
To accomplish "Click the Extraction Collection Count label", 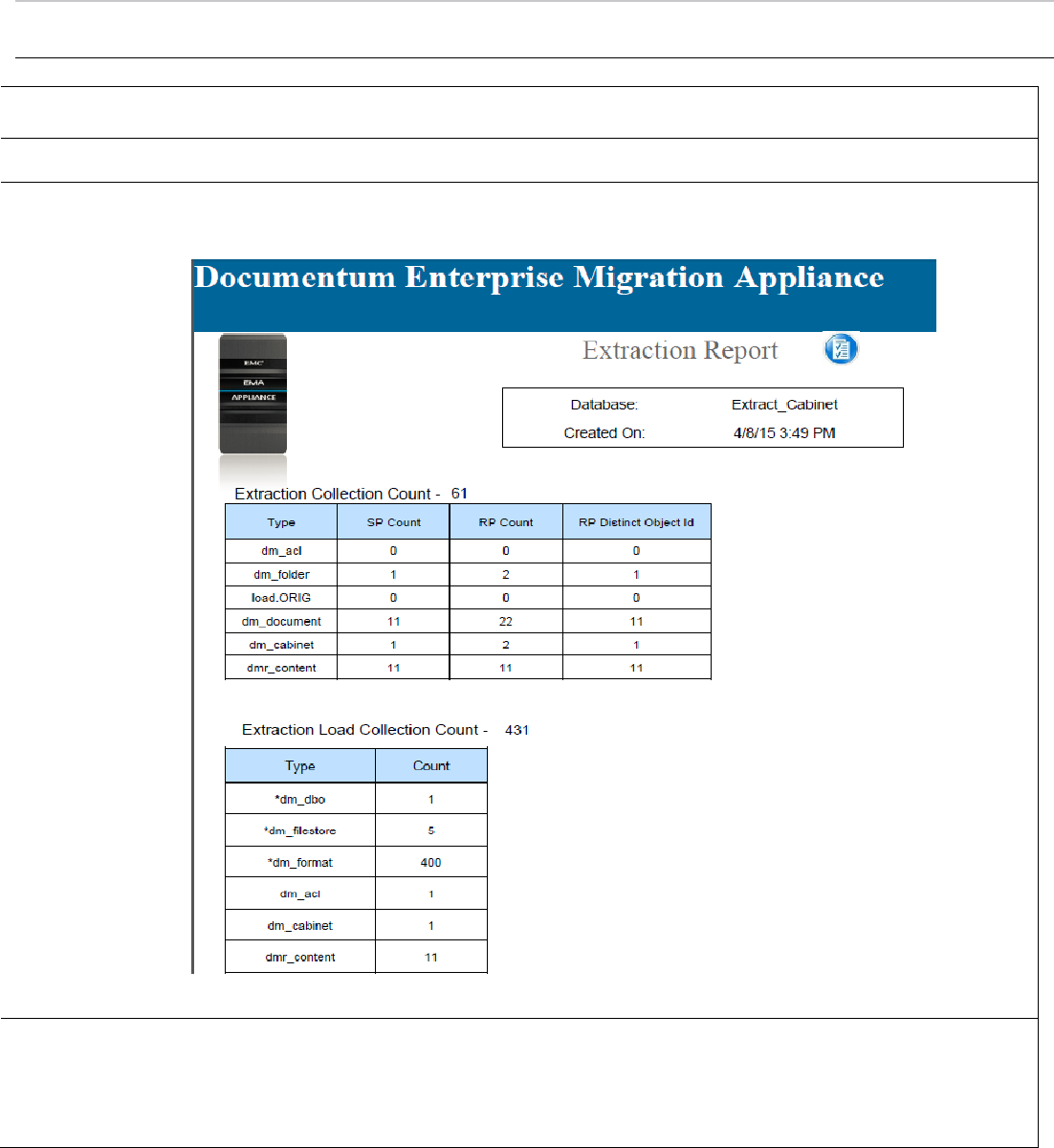I will (338, 494).
